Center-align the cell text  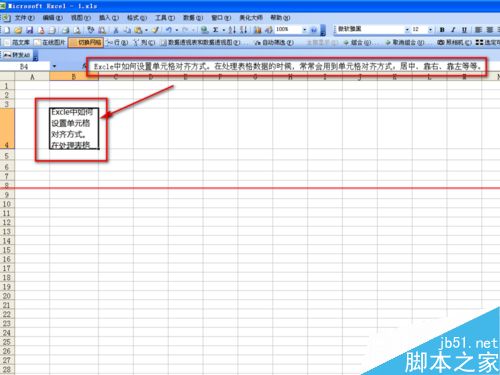[489, 30]
